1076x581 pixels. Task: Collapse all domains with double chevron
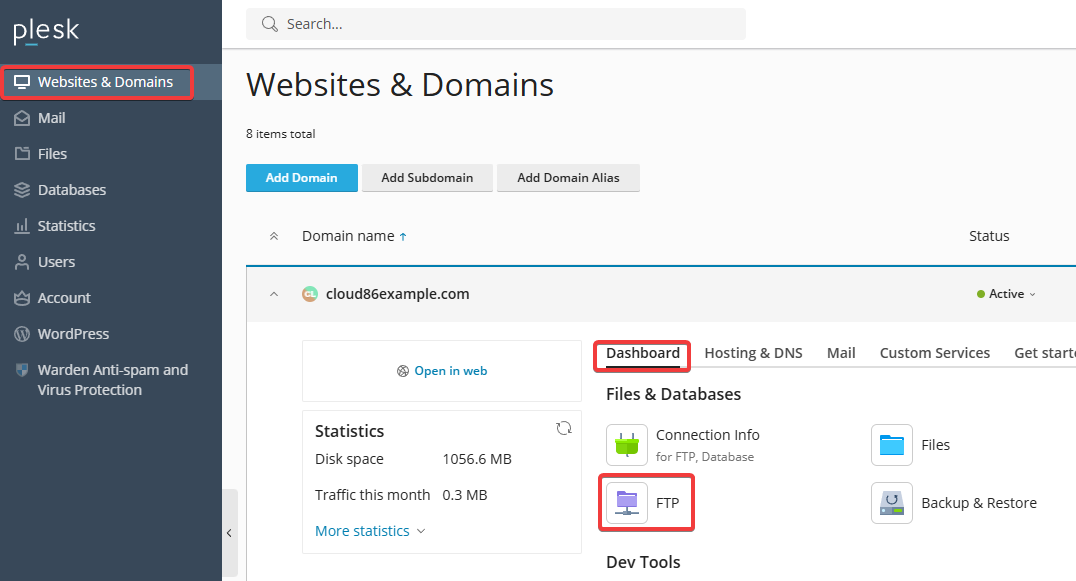pyautogui.click(x=274, y=237)
